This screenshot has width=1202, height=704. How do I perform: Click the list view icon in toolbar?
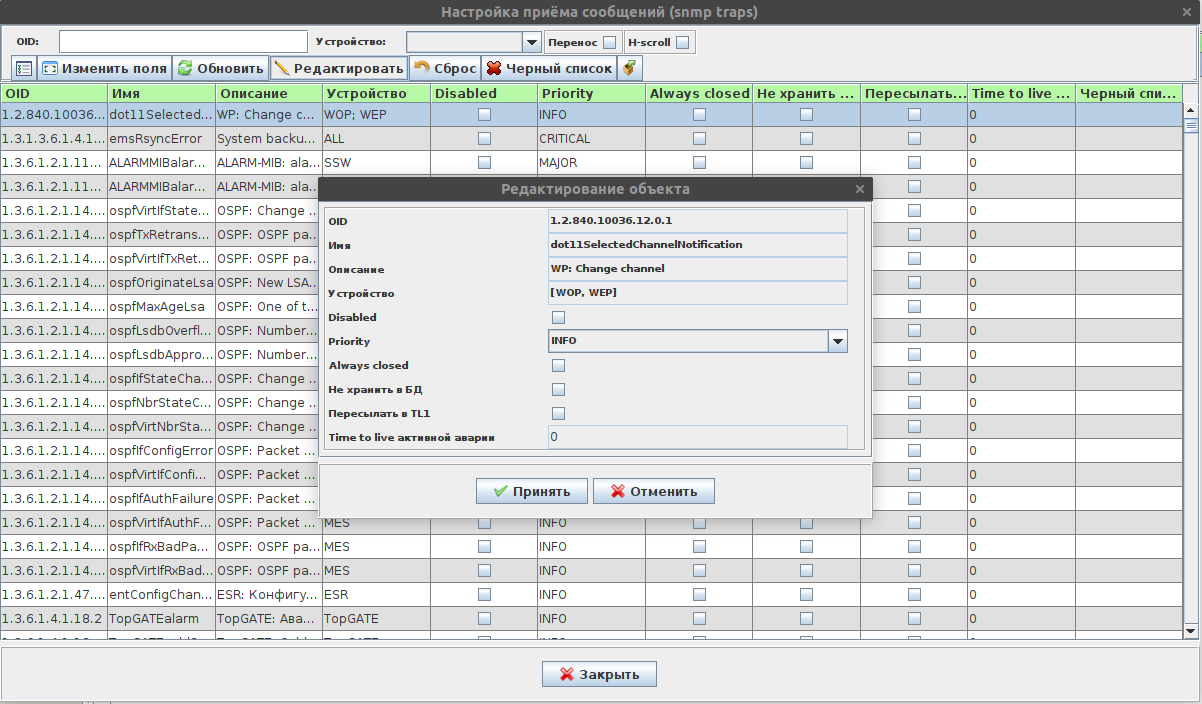pyautogui.click(x=24, y=69)
